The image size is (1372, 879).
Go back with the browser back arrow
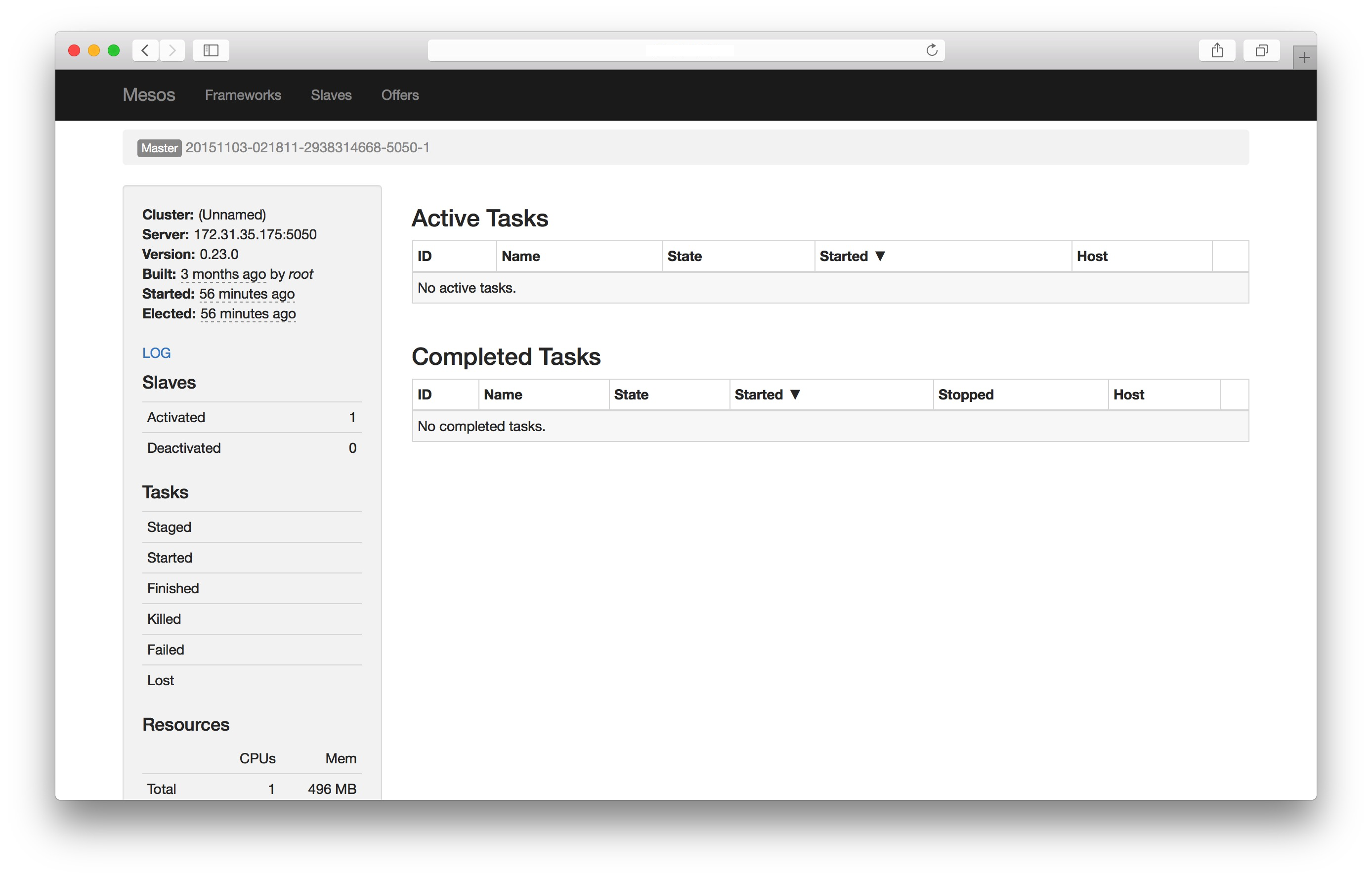click(x=145, y=50)
